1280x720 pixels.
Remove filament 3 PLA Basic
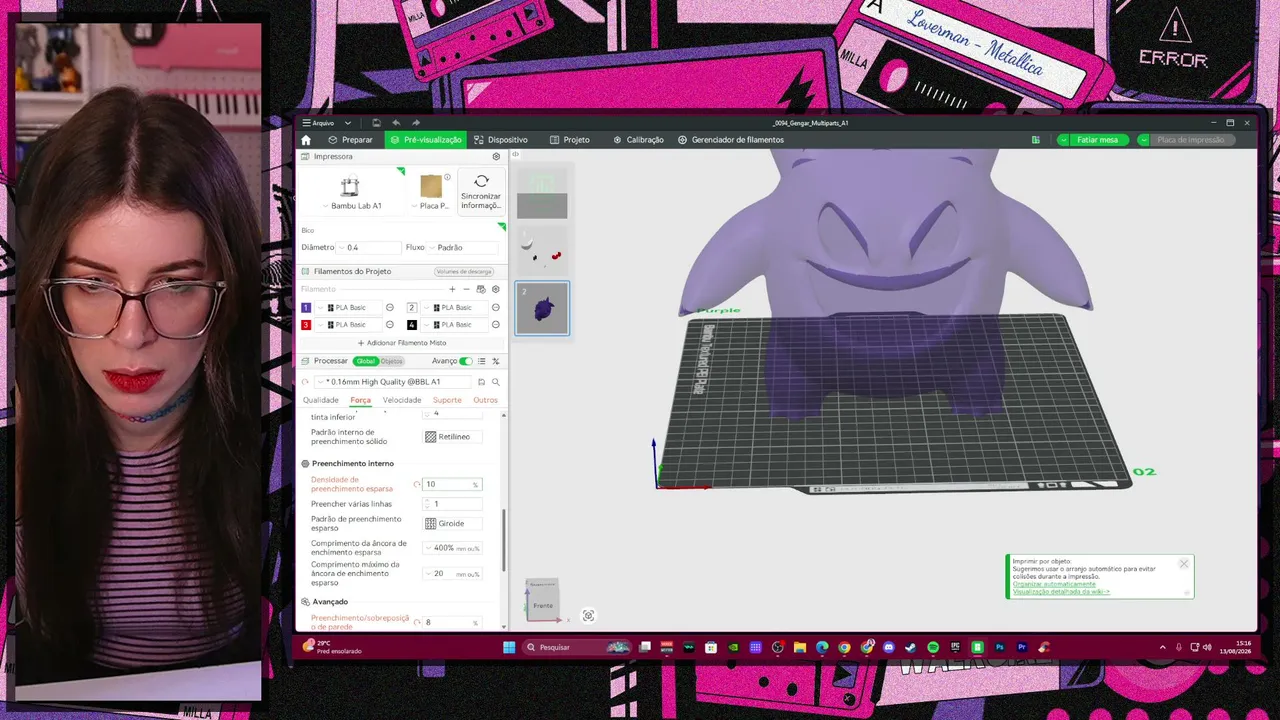coord(390,325)
